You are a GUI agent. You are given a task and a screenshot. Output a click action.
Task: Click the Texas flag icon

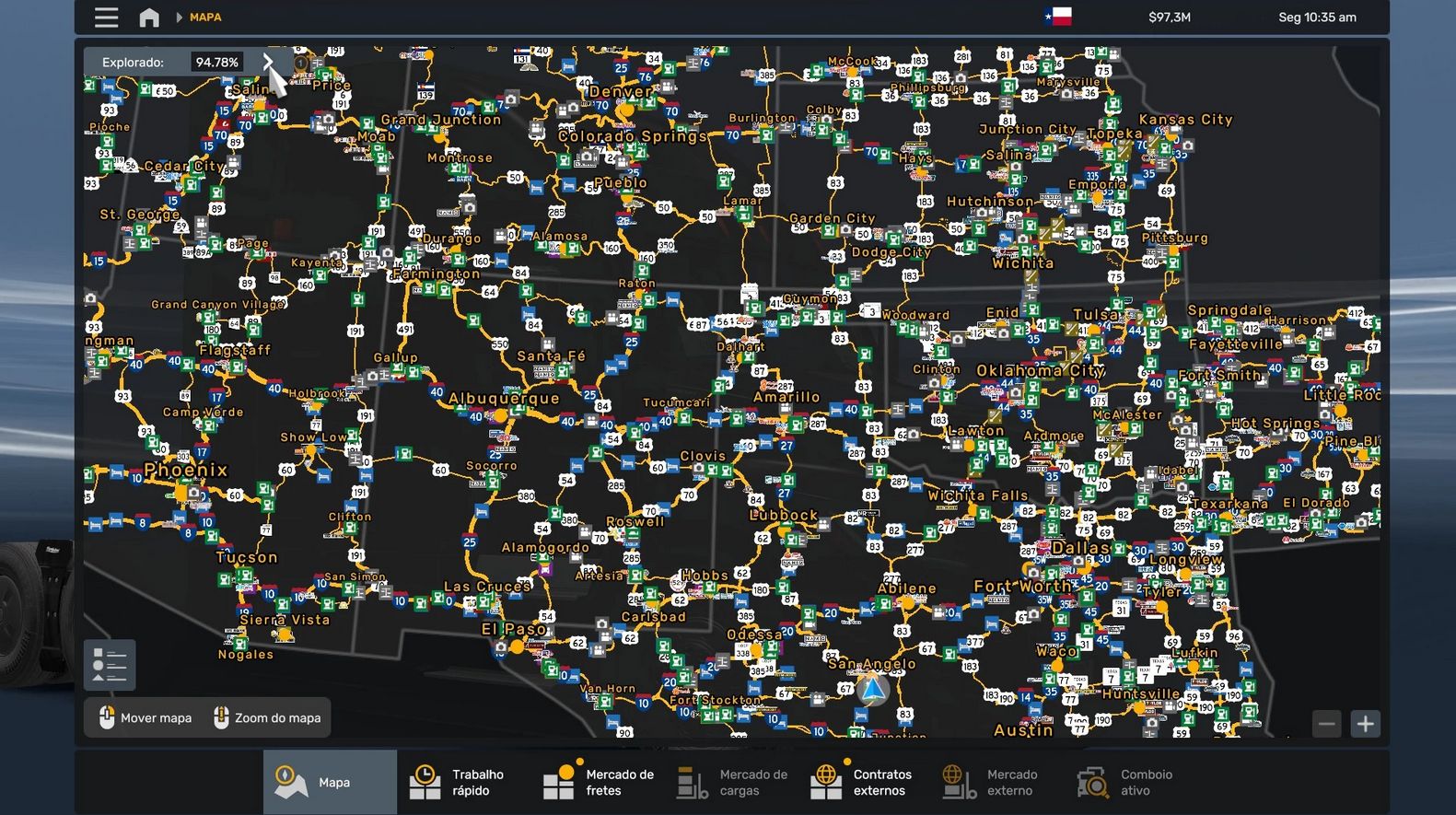(x=1058, y=17)
